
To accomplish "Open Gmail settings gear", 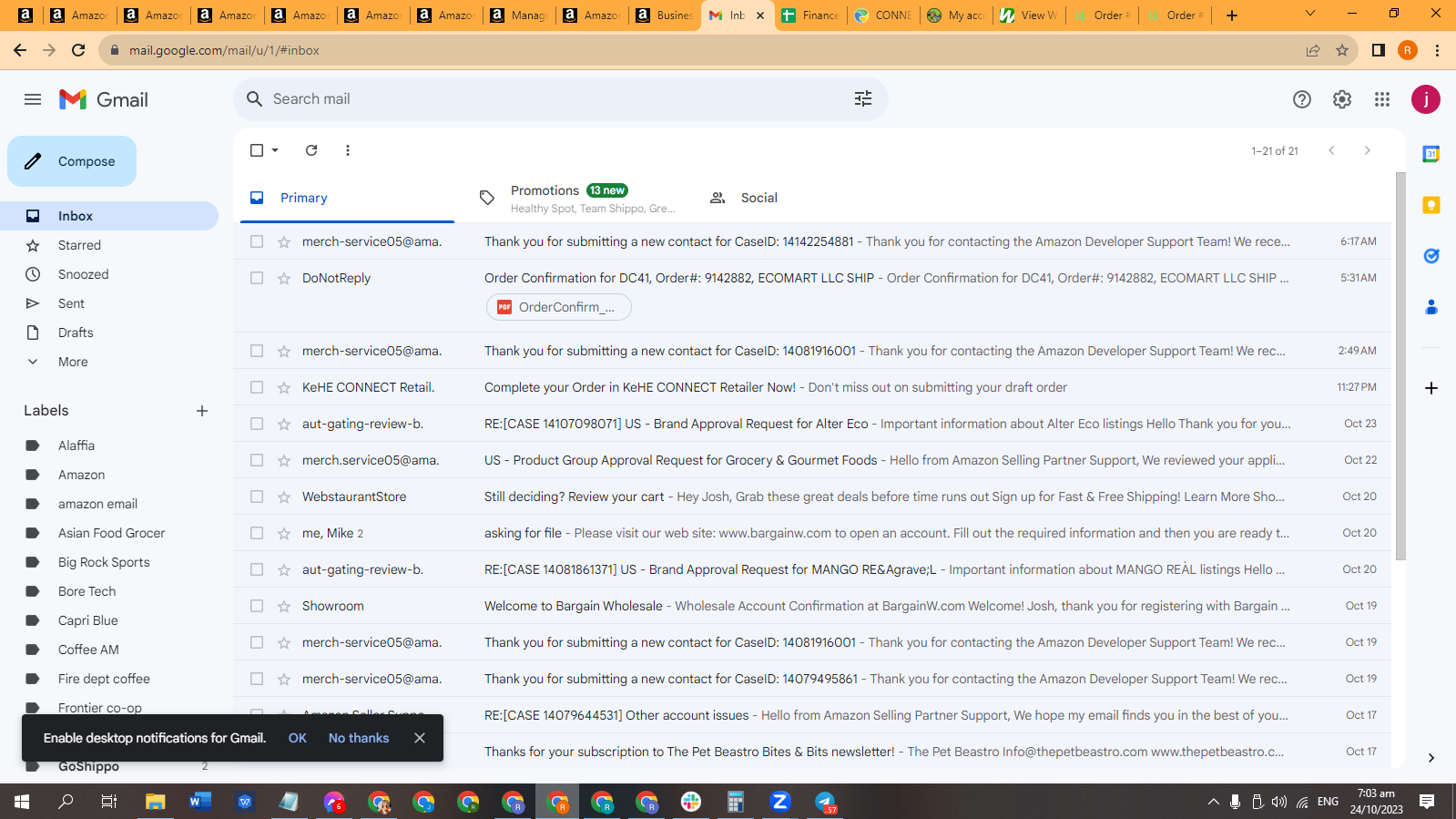I will (x=1342, y=99).
